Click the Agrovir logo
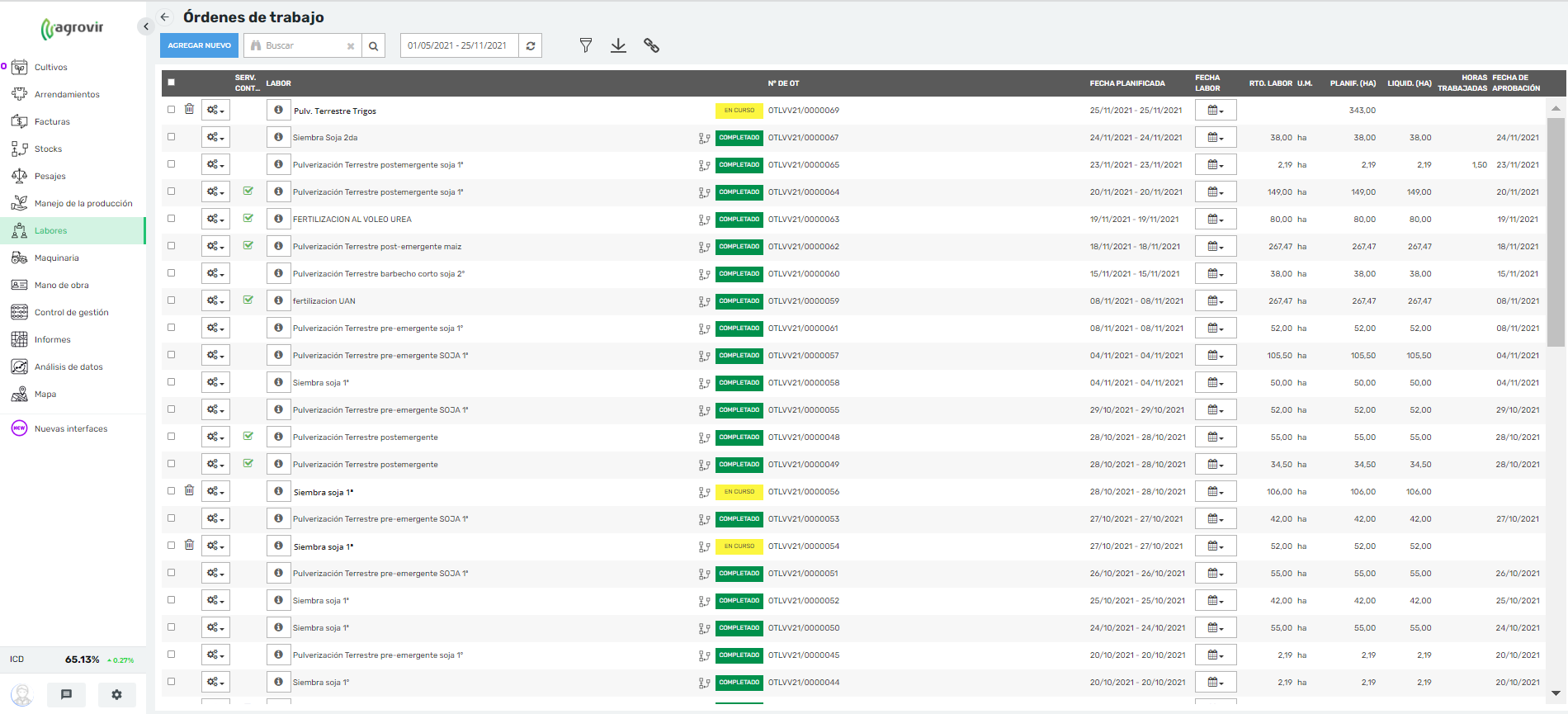This screenshot has height=714, width=1568. click(73, 28)
